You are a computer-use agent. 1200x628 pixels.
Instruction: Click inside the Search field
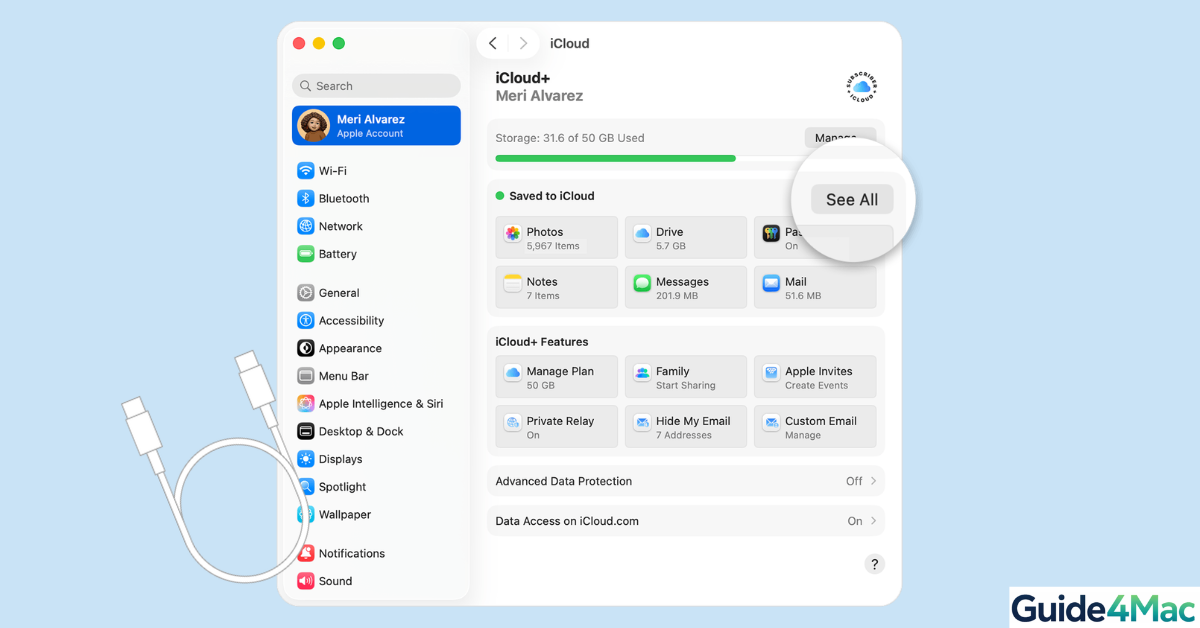375,86
